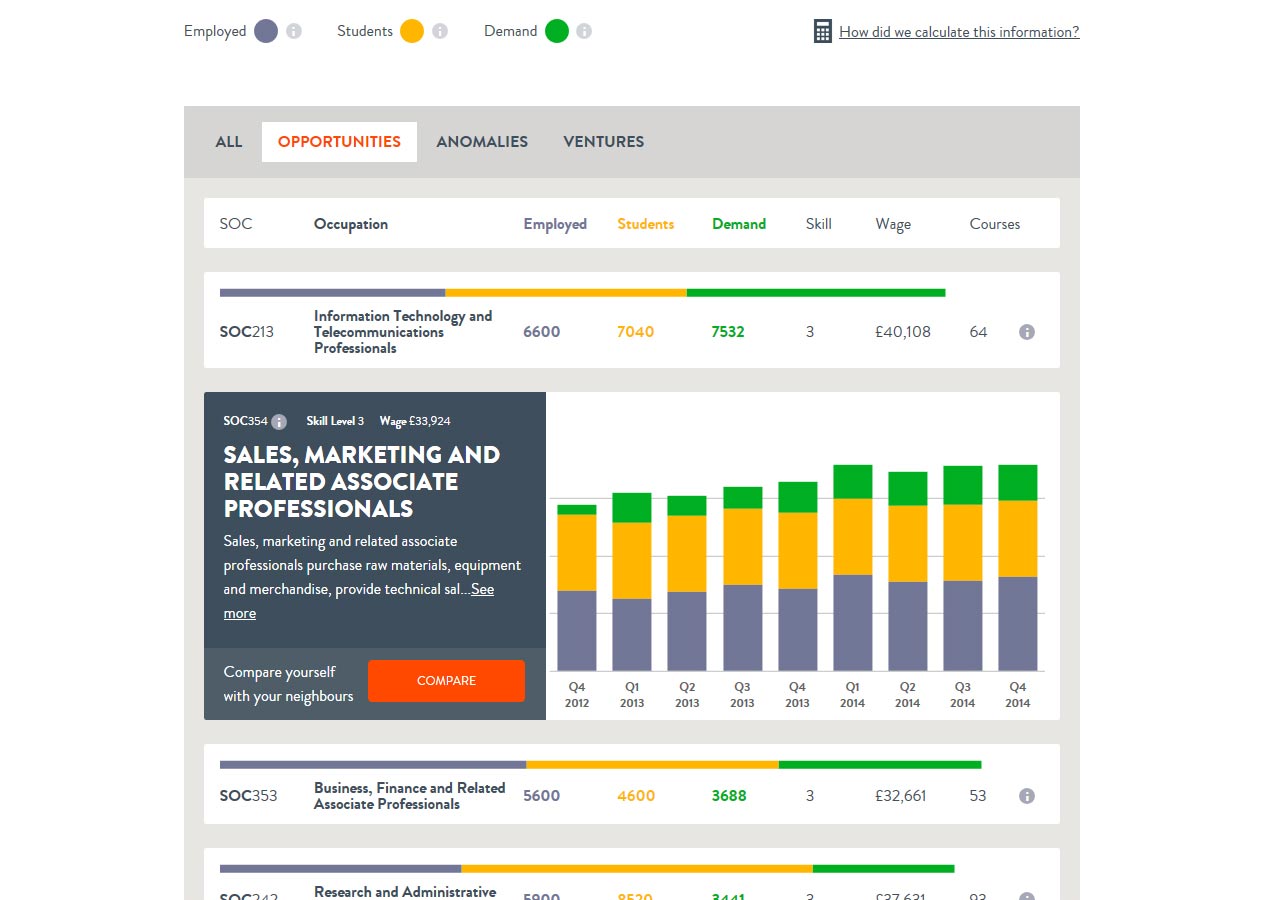
Task: Sort by the Wage column header
Action: pyautogui.click(x=892, y=224)
